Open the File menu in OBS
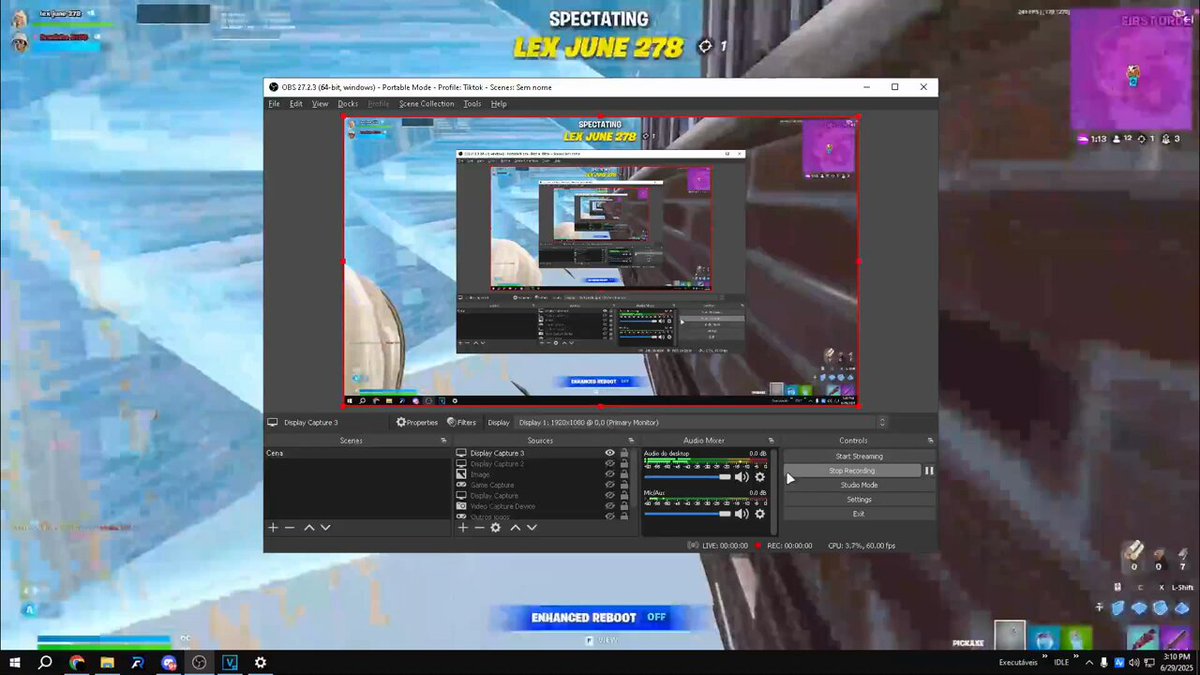This screenshot has height=675, width=1200. [274, 104]
